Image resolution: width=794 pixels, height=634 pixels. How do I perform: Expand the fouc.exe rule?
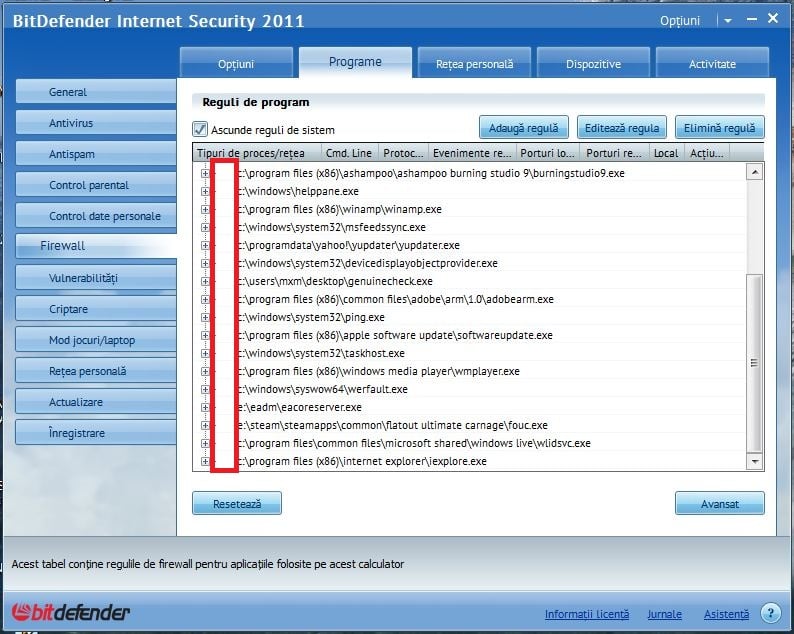(x=205, y=425)
